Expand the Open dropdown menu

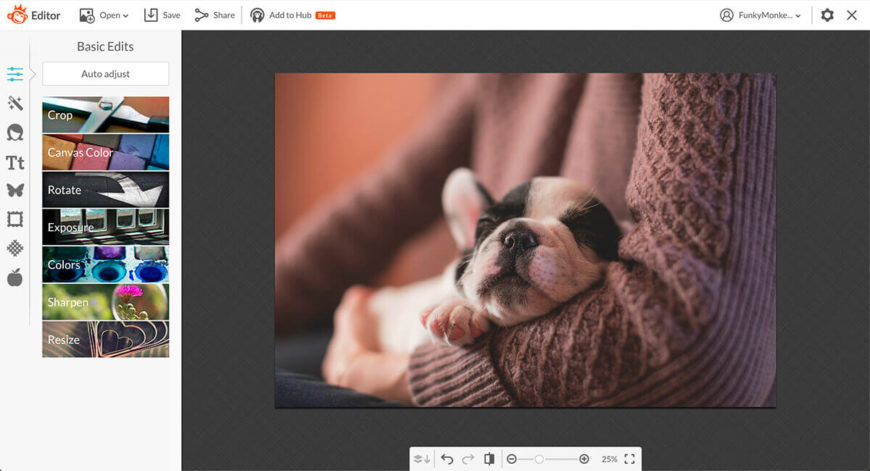click(x=104, y=15)
